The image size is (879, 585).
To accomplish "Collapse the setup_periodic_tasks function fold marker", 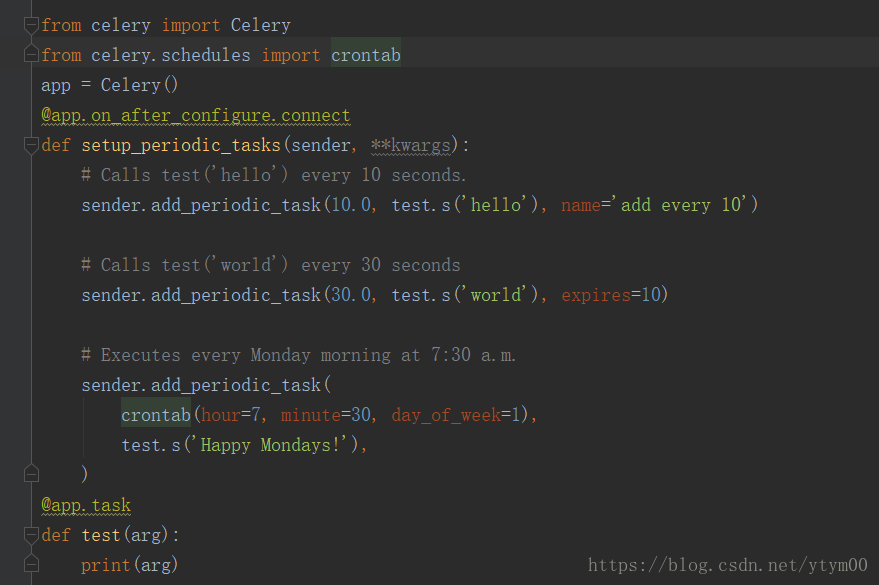I will [31, 145].
